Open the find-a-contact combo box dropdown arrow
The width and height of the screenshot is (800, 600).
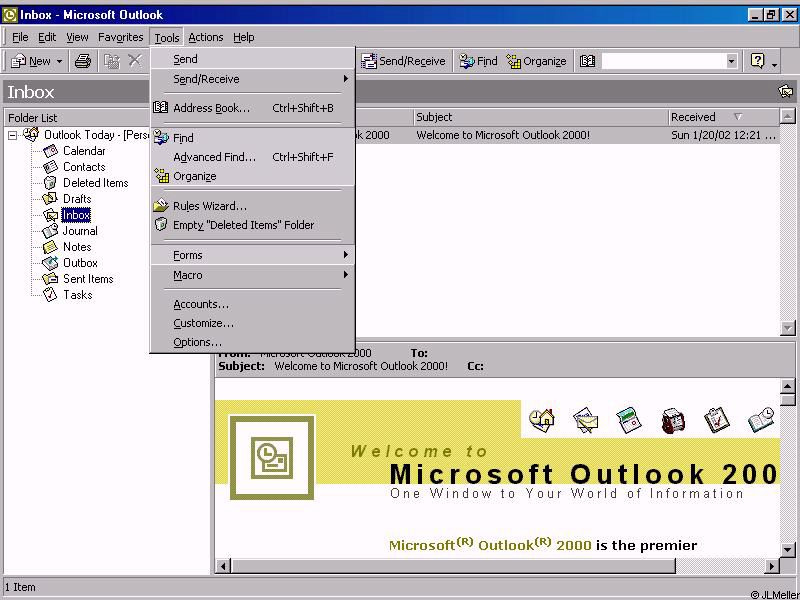732,61
